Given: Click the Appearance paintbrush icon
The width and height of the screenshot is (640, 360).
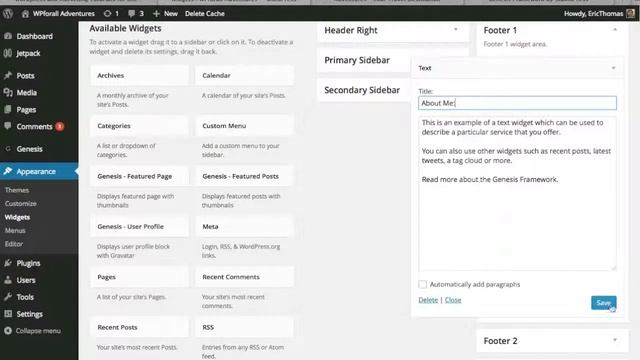Looking at the screenshot, I should pyautogui.click(x=8, y=171).
